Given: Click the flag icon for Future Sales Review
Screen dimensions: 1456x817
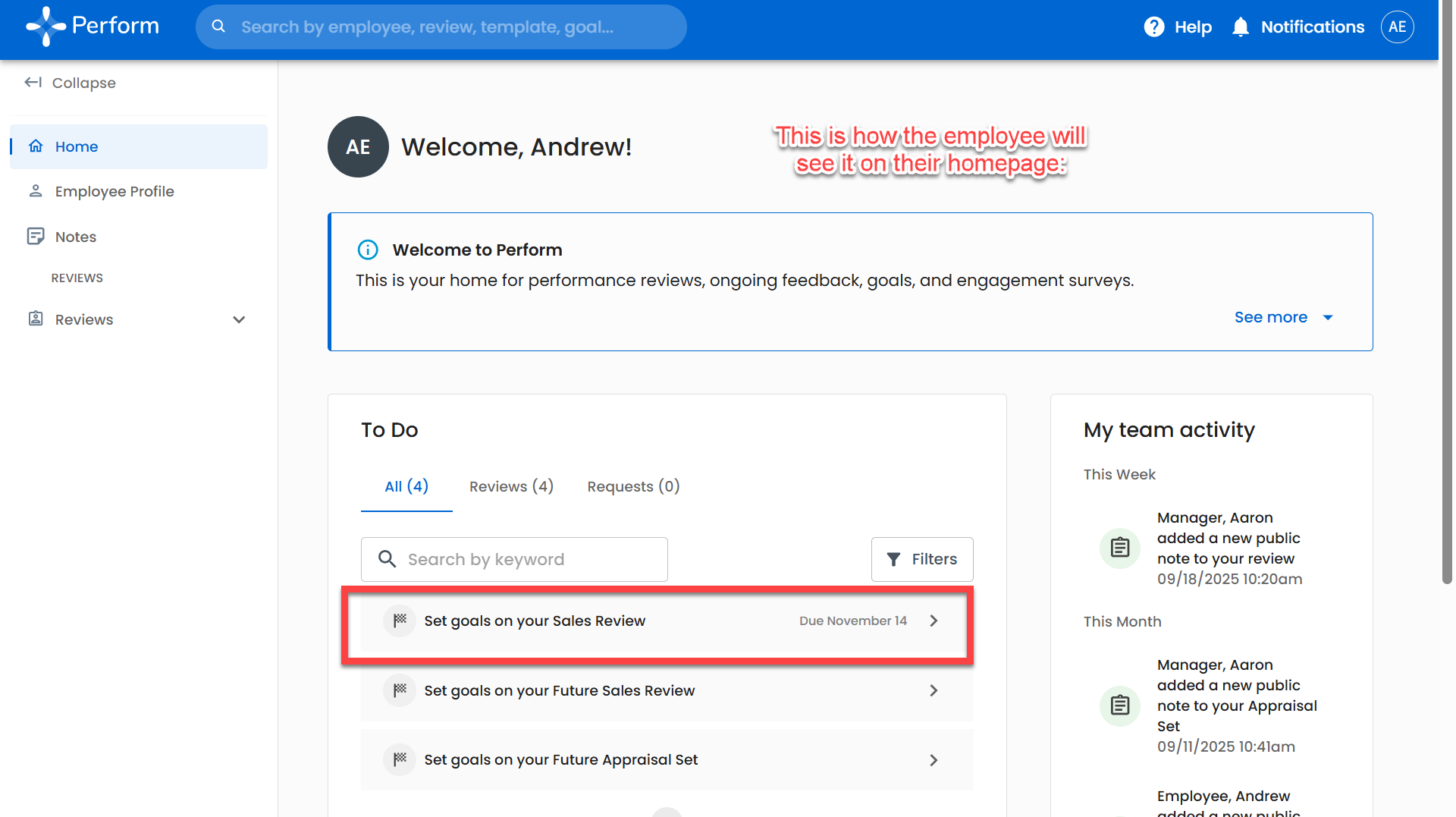Looking at the screenshot, I should [x=400, y=690].
